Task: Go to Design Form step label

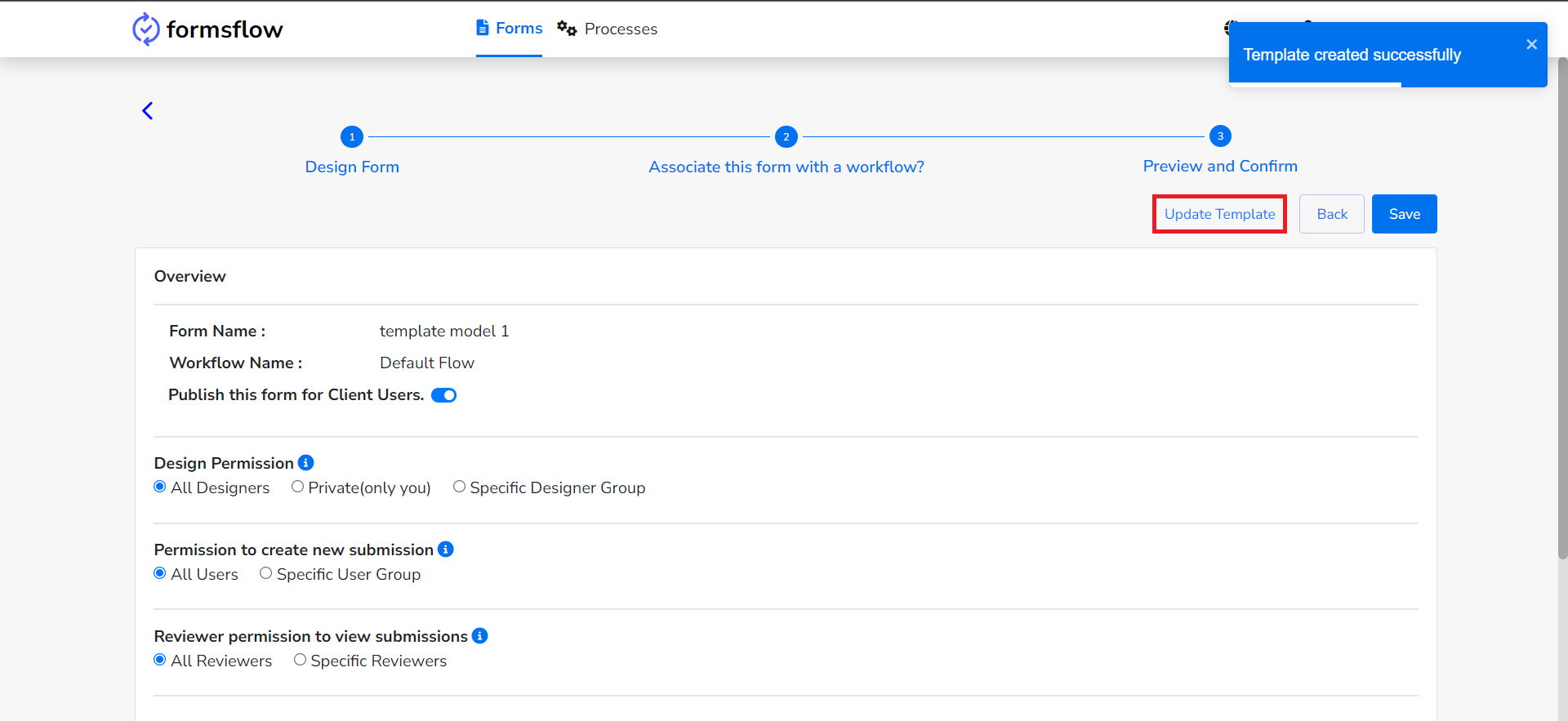Action: coord(352,167)
